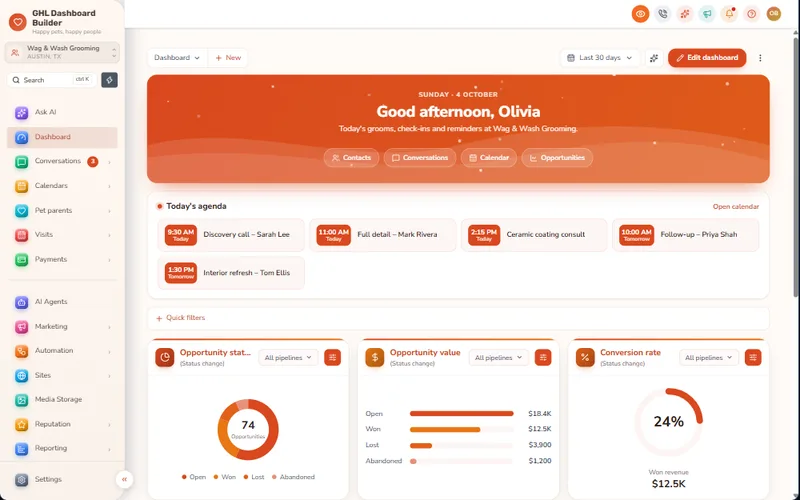
Task: Click the Conversations shortcut in the banner
Action: pyautogui.click(x=420, y=158)
